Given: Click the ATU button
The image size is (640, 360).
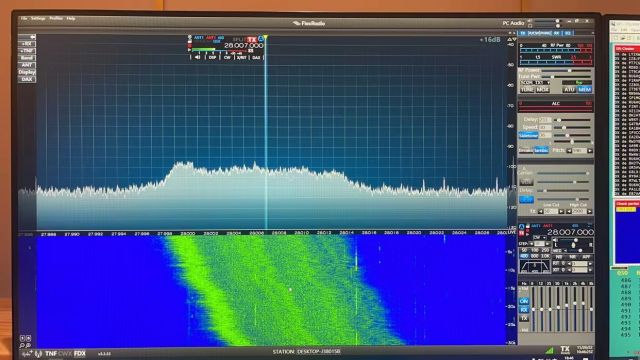Looking at the screenshot, I should pos(569,89).
